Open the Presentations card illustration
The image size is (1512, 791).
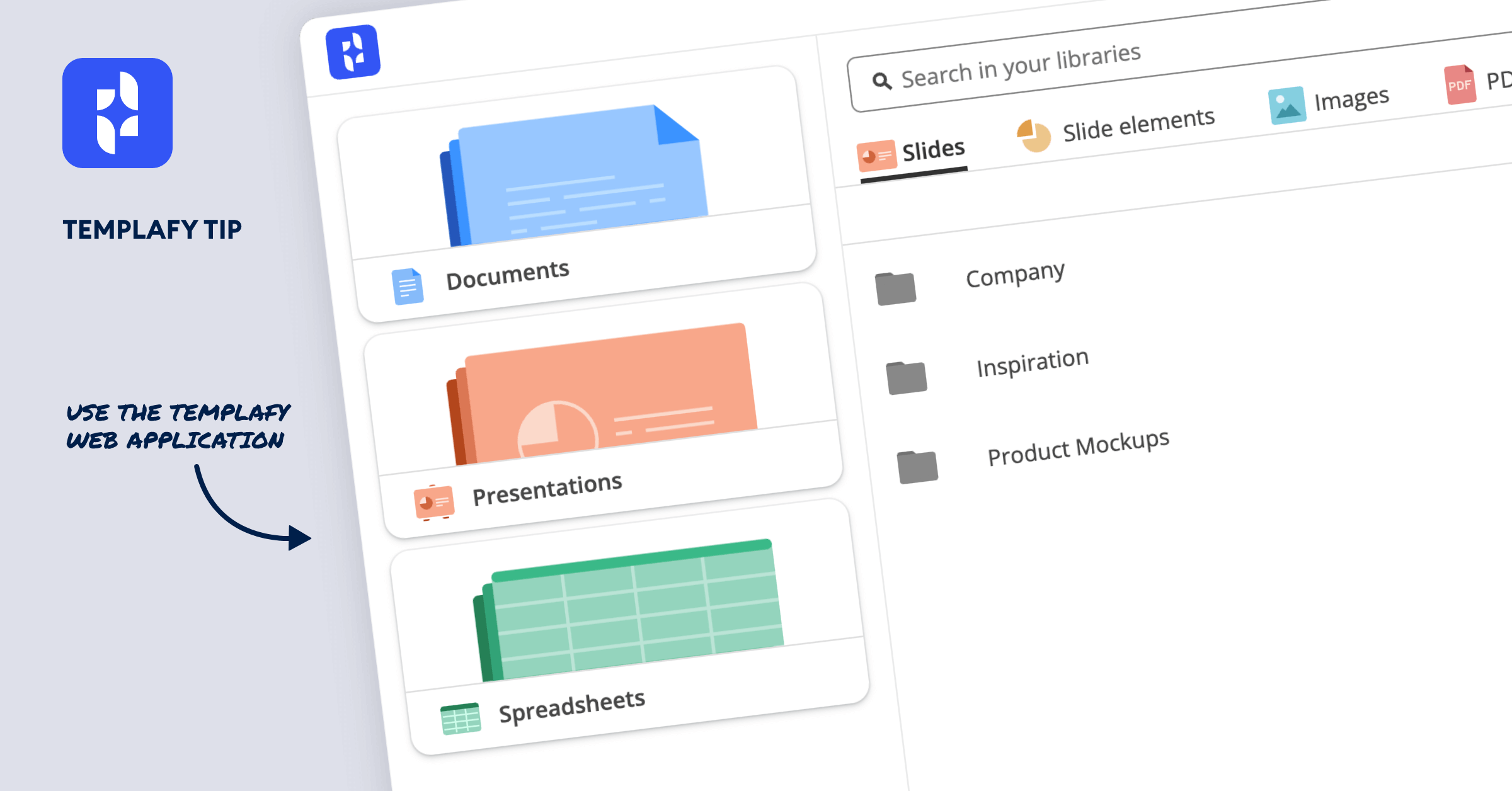602,395
